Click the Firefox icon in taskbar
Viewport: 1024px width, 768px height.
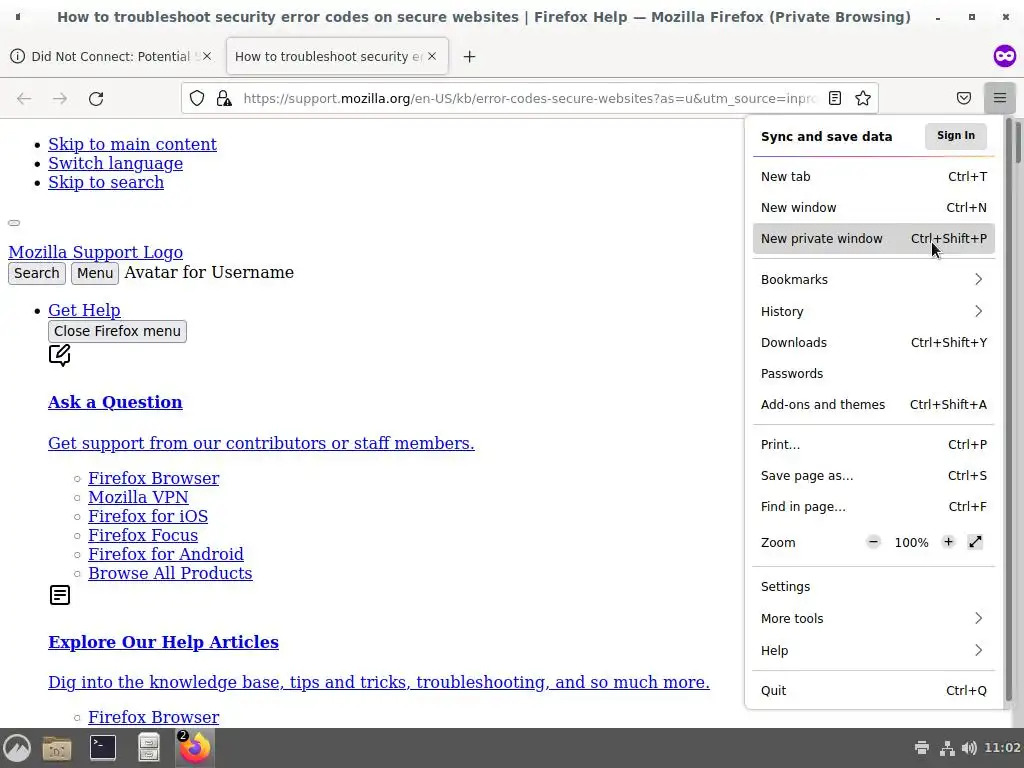point(195,747)
